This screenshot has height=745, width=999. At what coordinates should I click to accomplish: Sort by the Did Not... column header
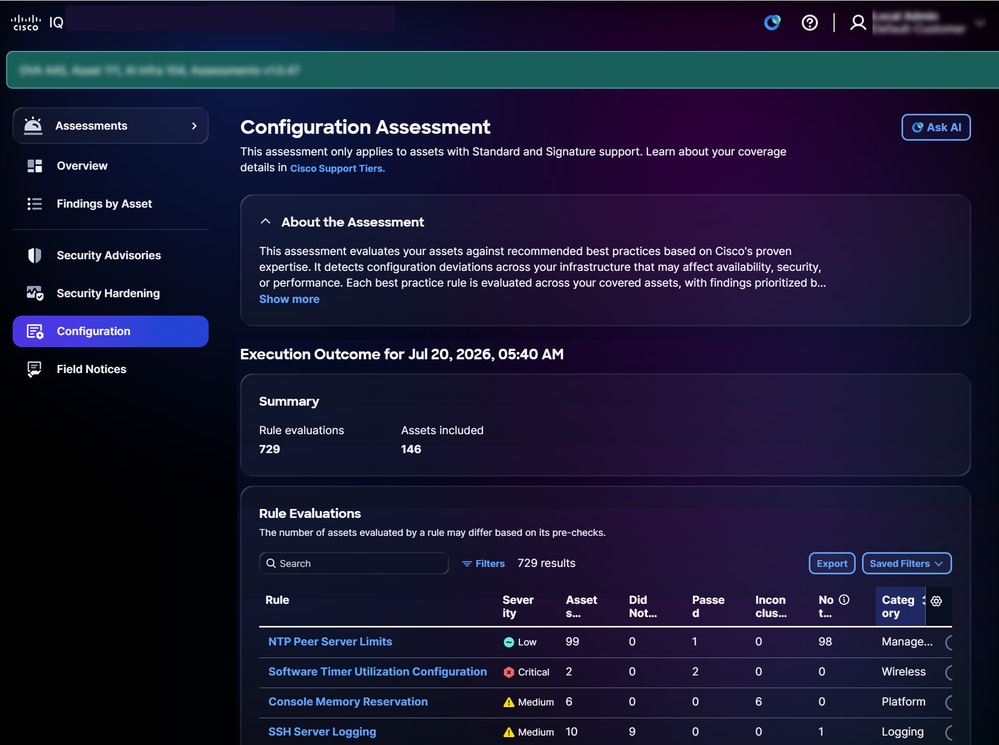click(643, 607)
